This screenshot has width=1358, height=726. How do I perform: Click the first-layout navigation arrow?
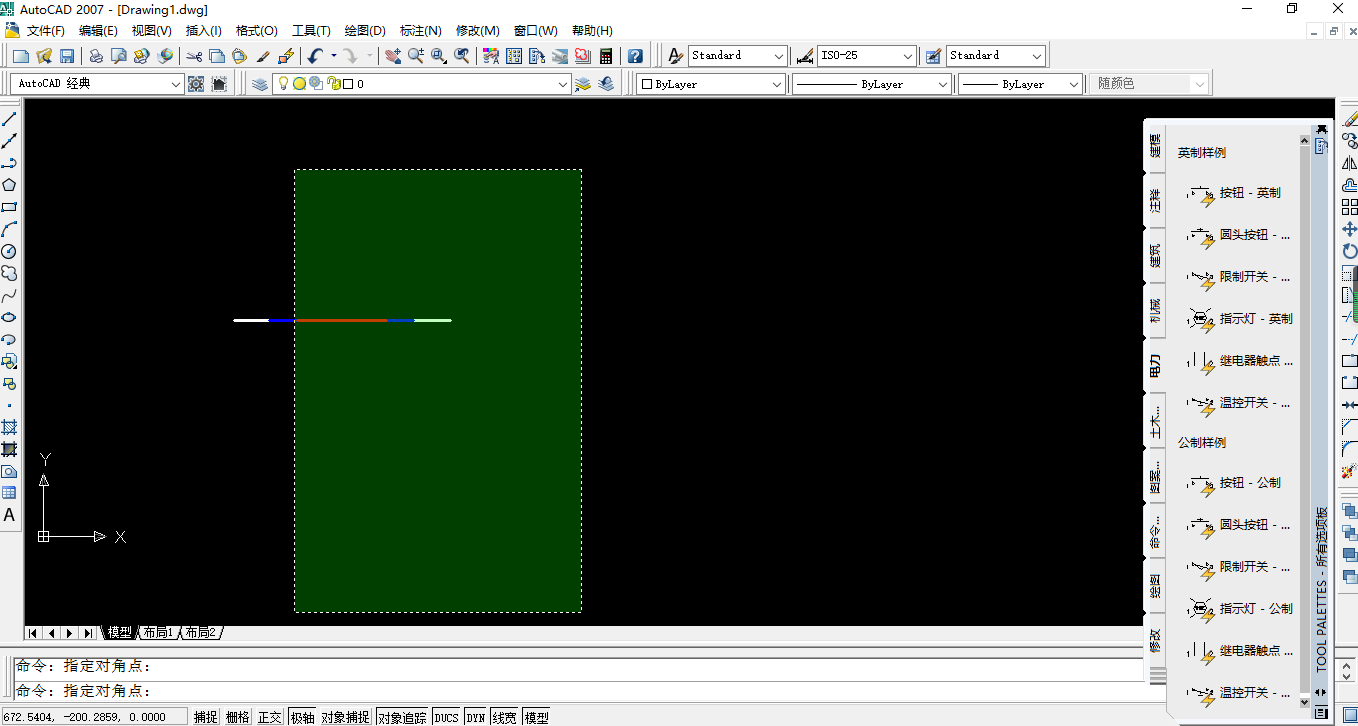click(x=33, y=633)
